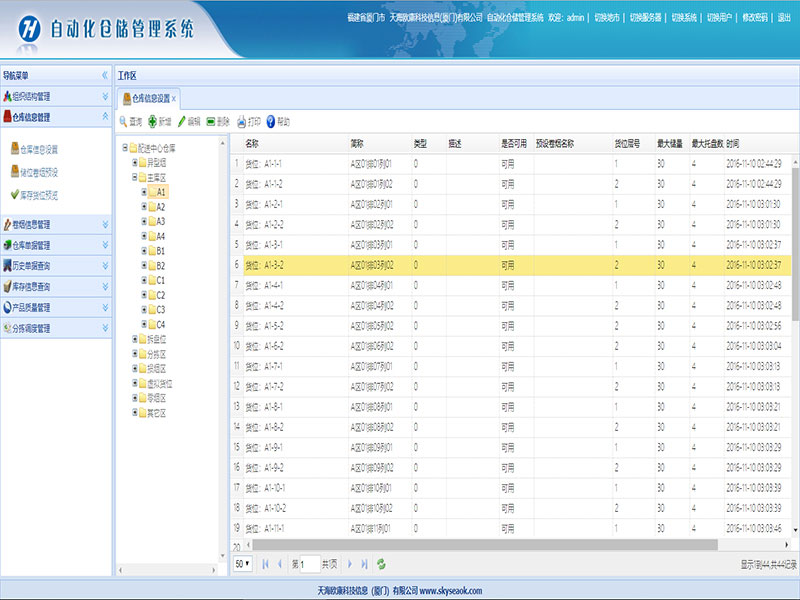Select the B1 folder in tree
This screenshot has width=800, height=600.
[160, 251]
